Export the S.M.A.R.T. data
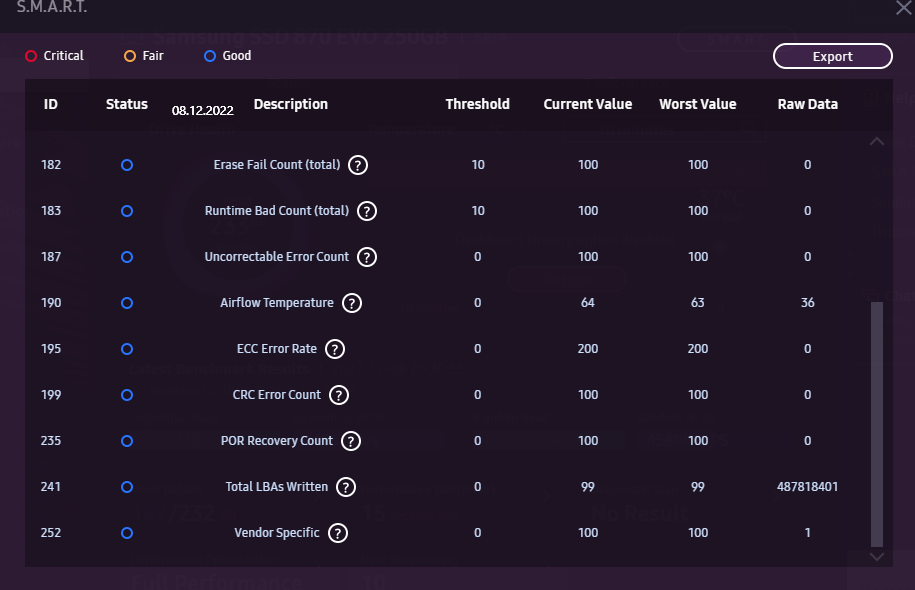Screen dimensions: 915x590 coord(832,56)
